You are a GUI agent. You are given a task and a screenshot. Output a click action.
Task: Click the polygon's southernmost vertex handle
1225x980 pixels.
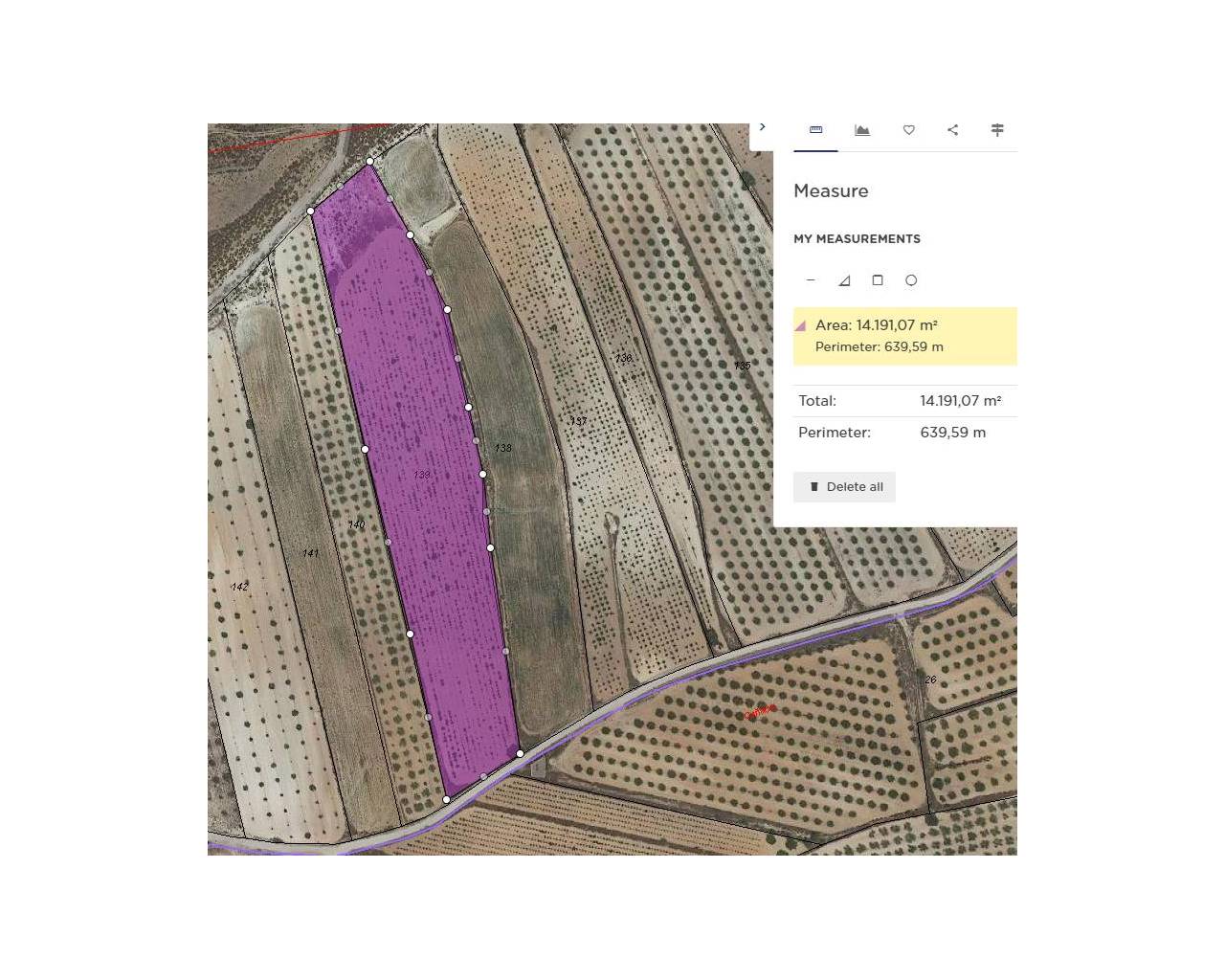[446, 799]
